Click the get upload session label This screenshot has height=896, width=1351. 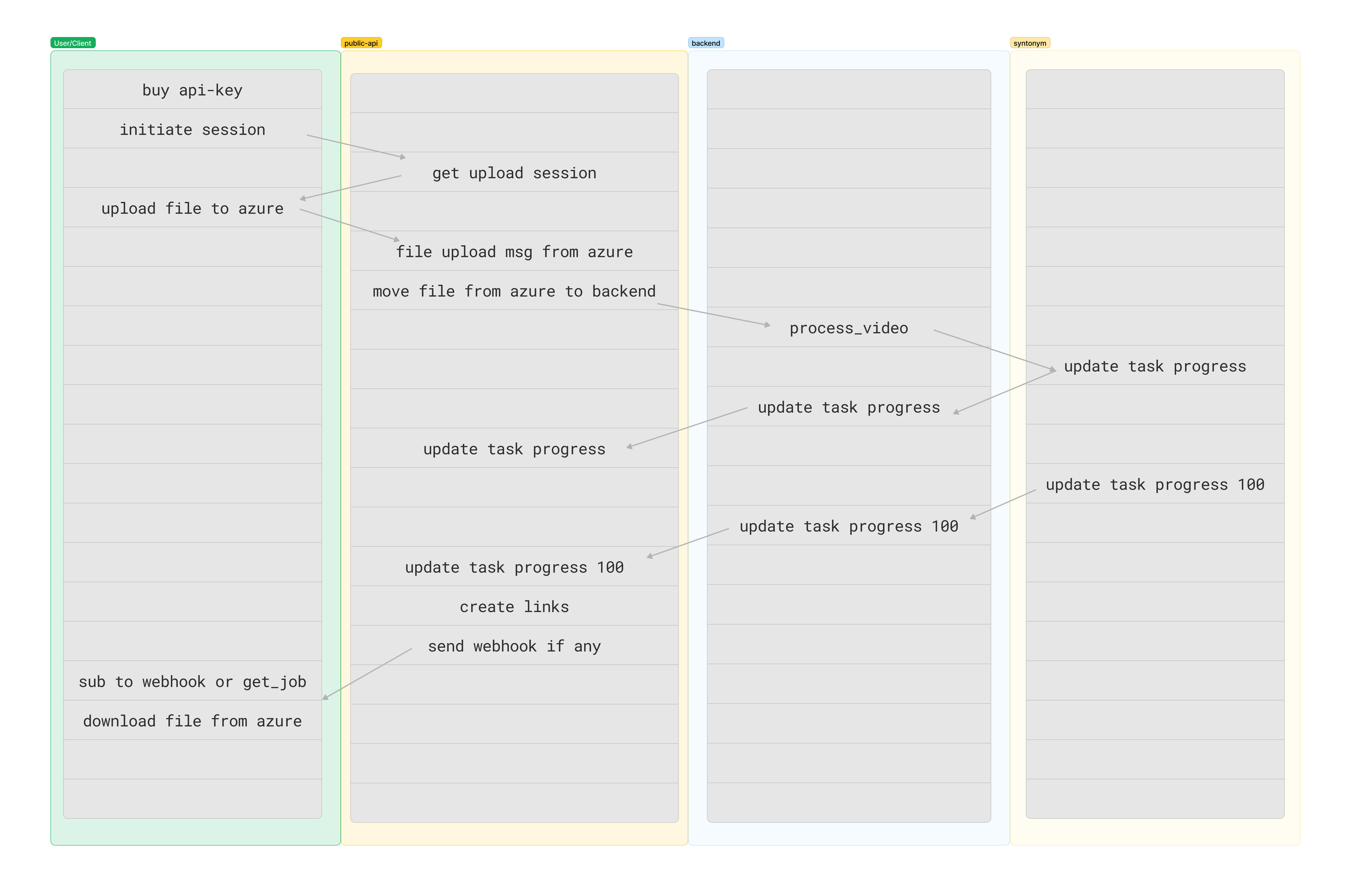(x=513, y=173)
